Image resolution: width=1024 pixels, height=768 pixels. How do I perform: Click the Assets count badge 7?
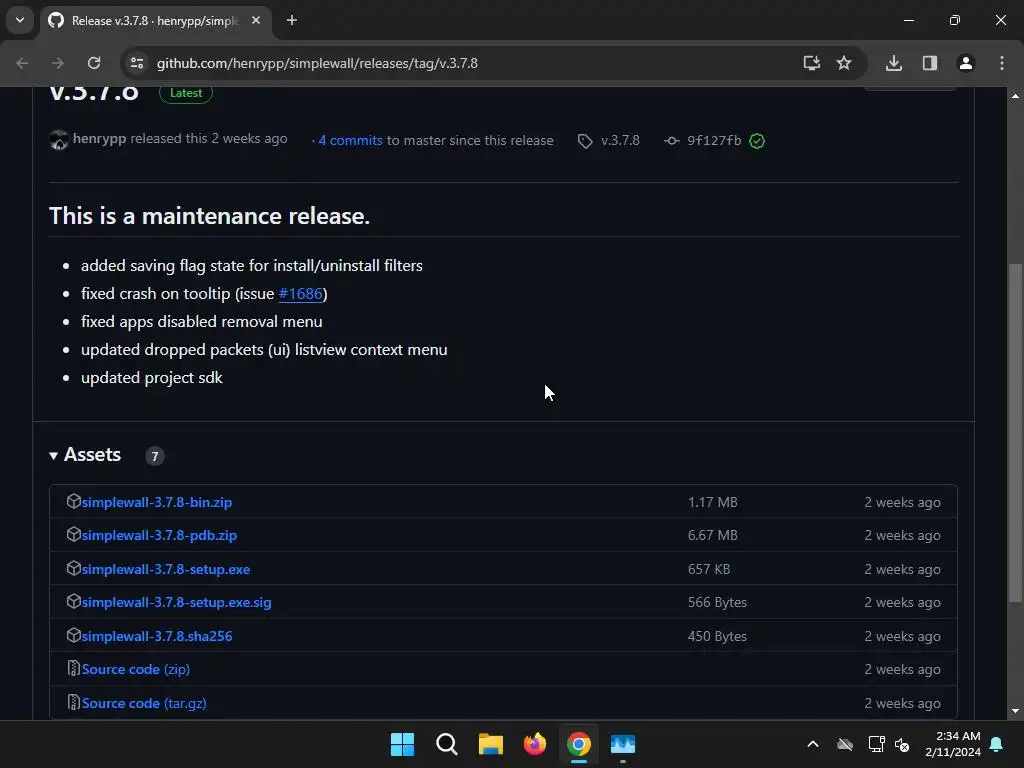pos(155,456)
